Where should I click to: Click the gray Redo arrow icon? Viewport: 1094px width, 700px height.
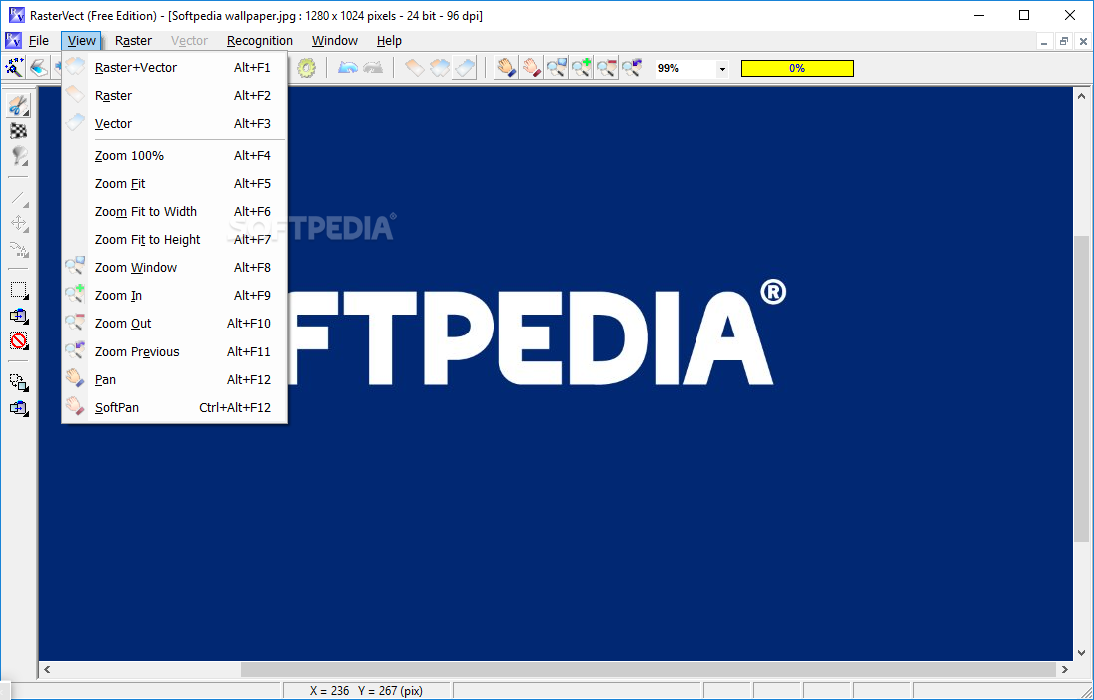pyautogui.click(x=373, y=68)
